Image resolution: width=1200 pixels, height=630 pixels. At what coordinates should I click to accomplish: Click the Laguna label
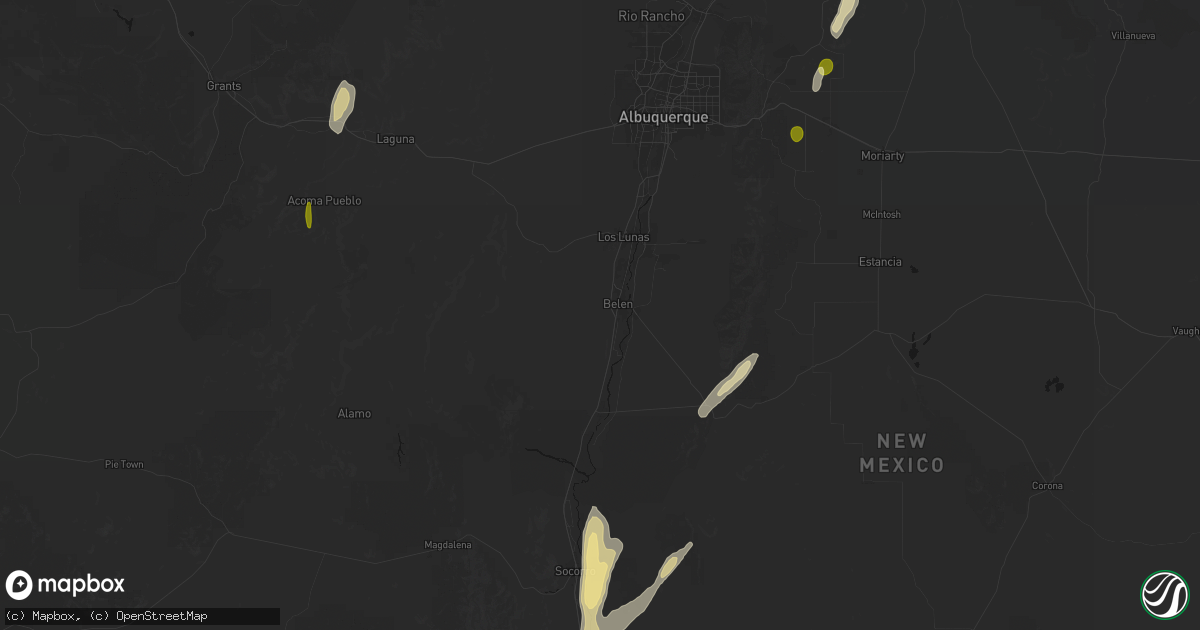coord(395,139)
